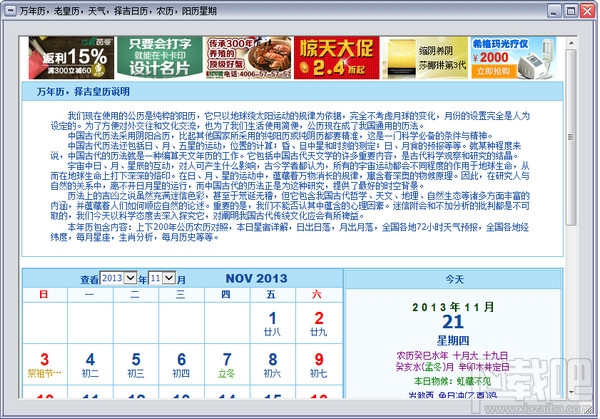
Task: Click the NOV 2013 month title
Action: [x=256, y=278]
